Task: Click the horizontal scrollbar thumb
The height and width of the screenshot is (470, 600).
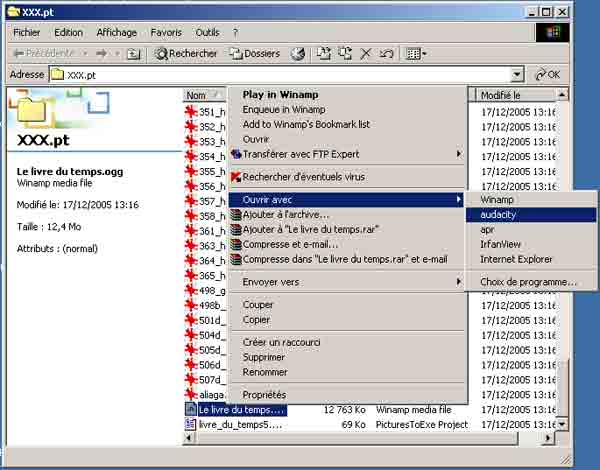Action: pos(356,438)
